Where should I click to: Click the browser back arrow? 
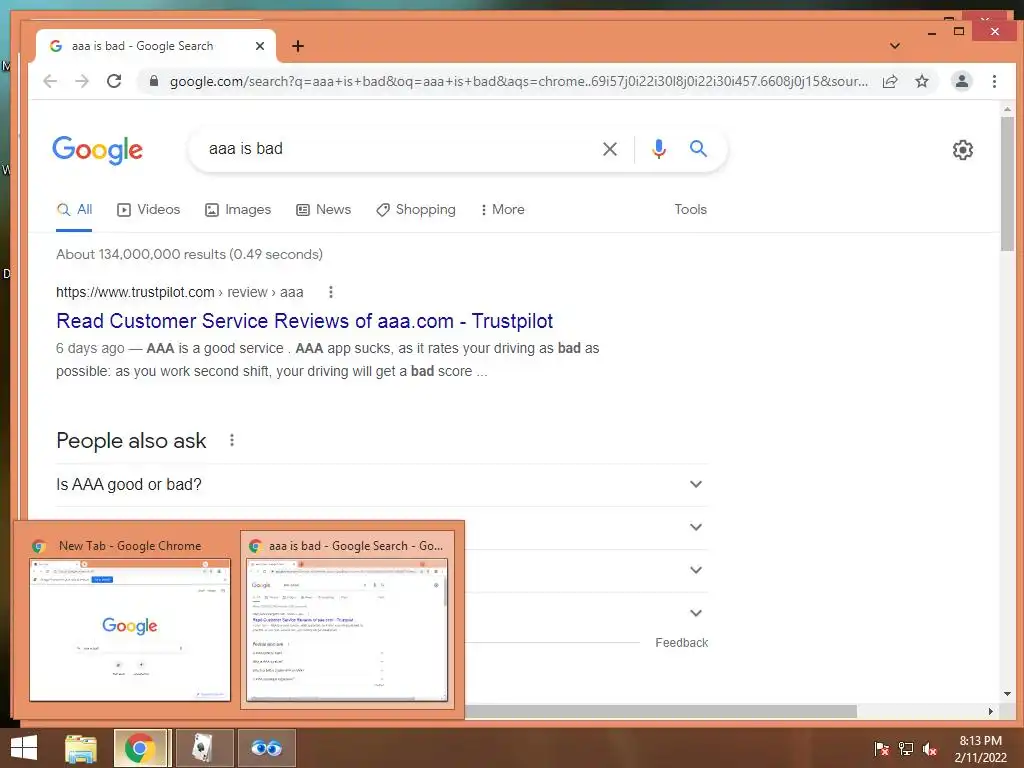click(x=50, y=81)
